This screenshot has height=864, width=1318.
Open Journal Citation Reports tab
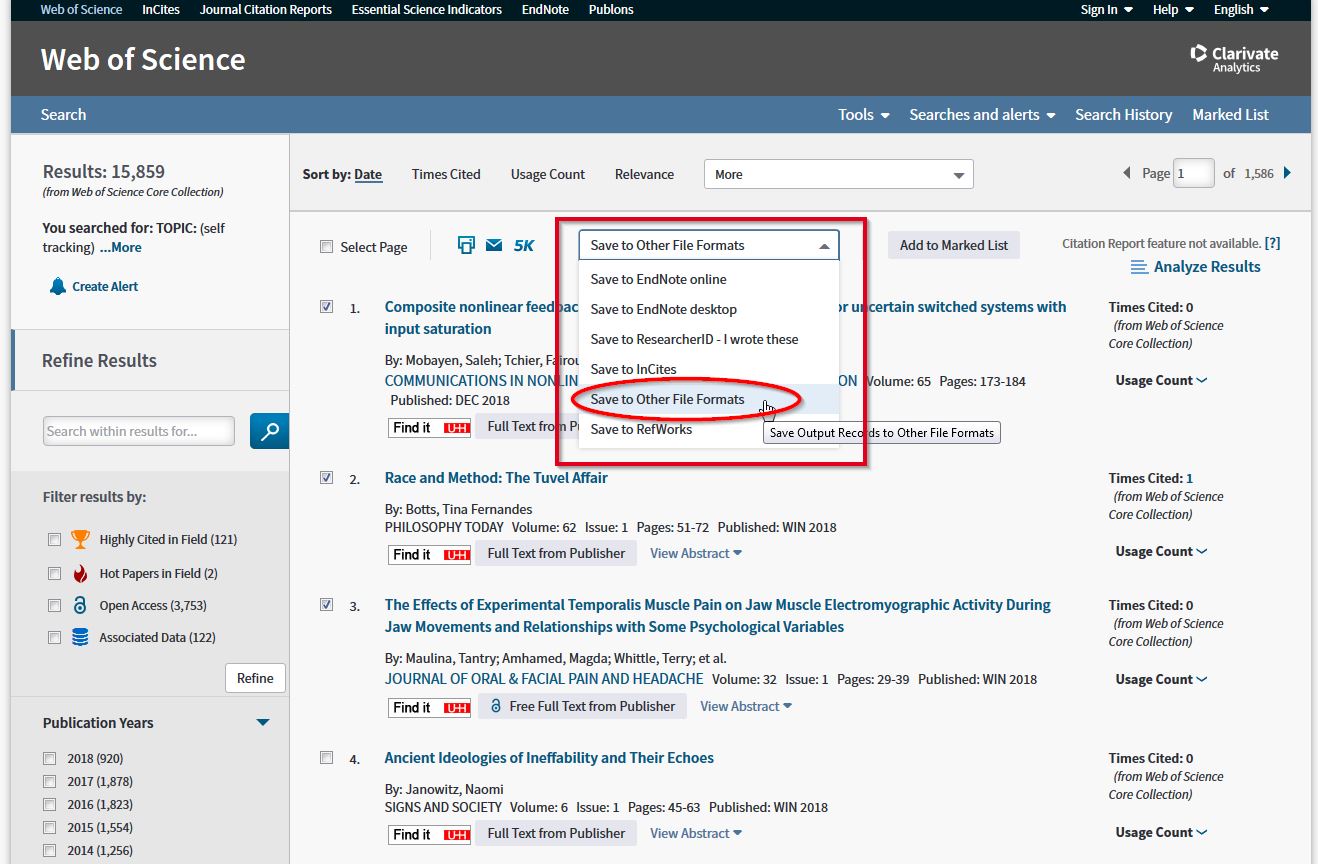tap(265, 9)
